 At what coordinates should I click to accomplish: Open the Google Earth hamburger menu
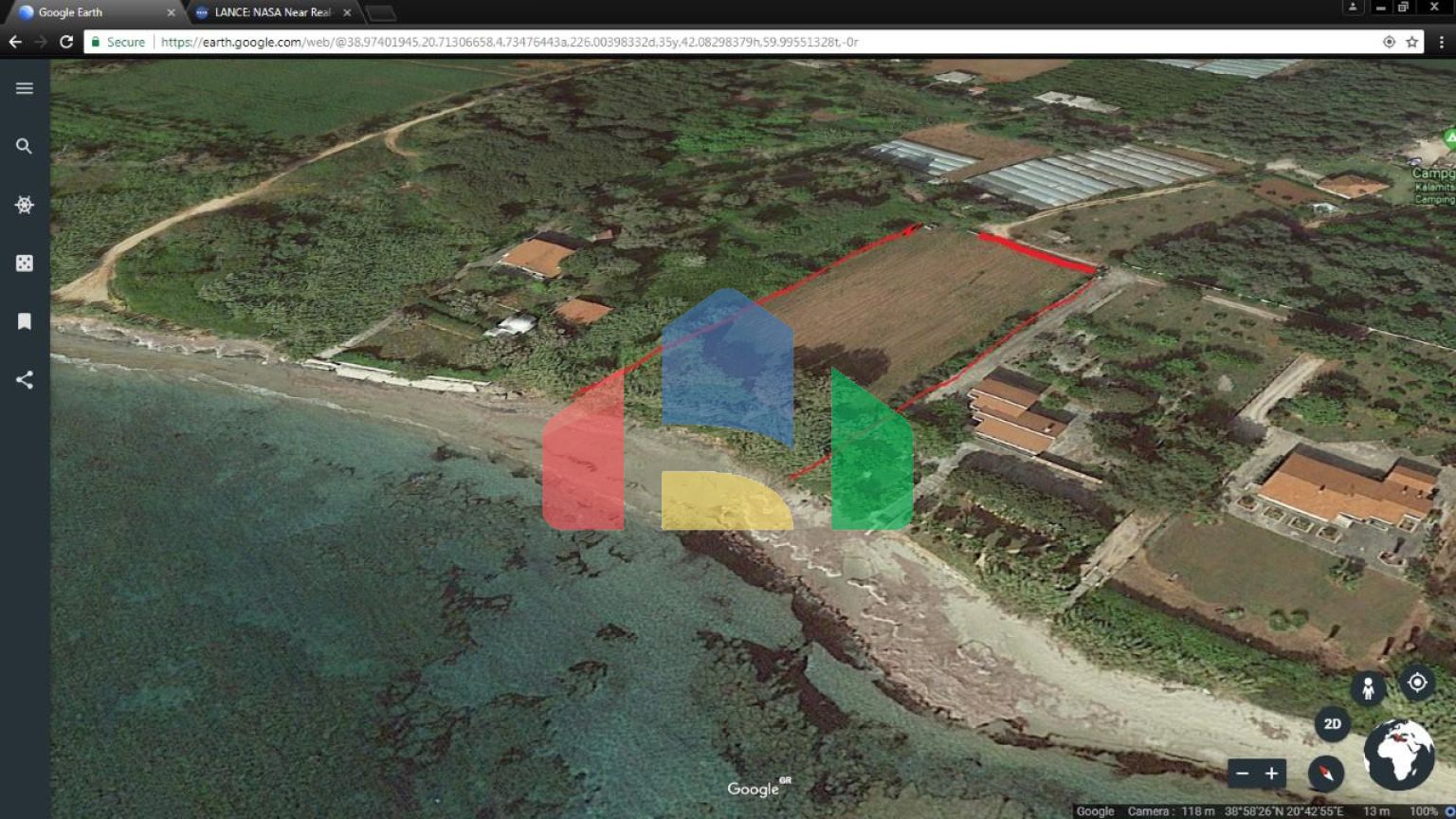[x=25, y=88]
